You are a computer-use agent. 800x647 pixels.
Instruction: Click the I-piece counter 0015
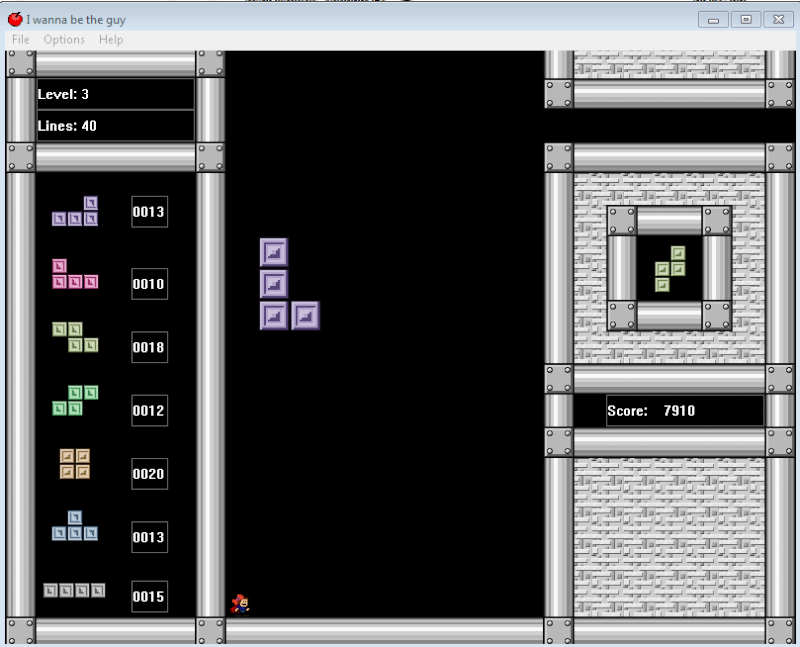[149, 596]
